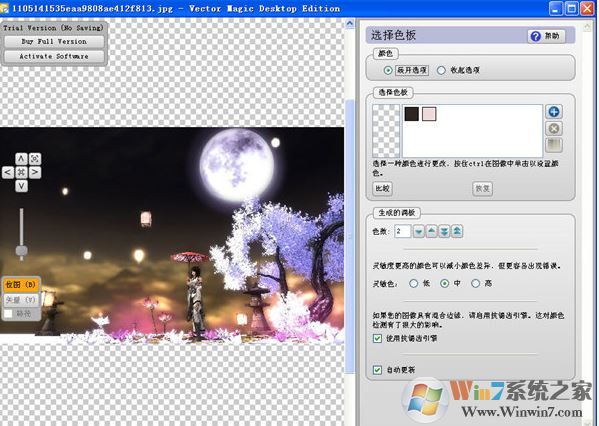Click the color count input field showing 2
The height and width of the screenshot is (426, 599).
pos(403,231)
